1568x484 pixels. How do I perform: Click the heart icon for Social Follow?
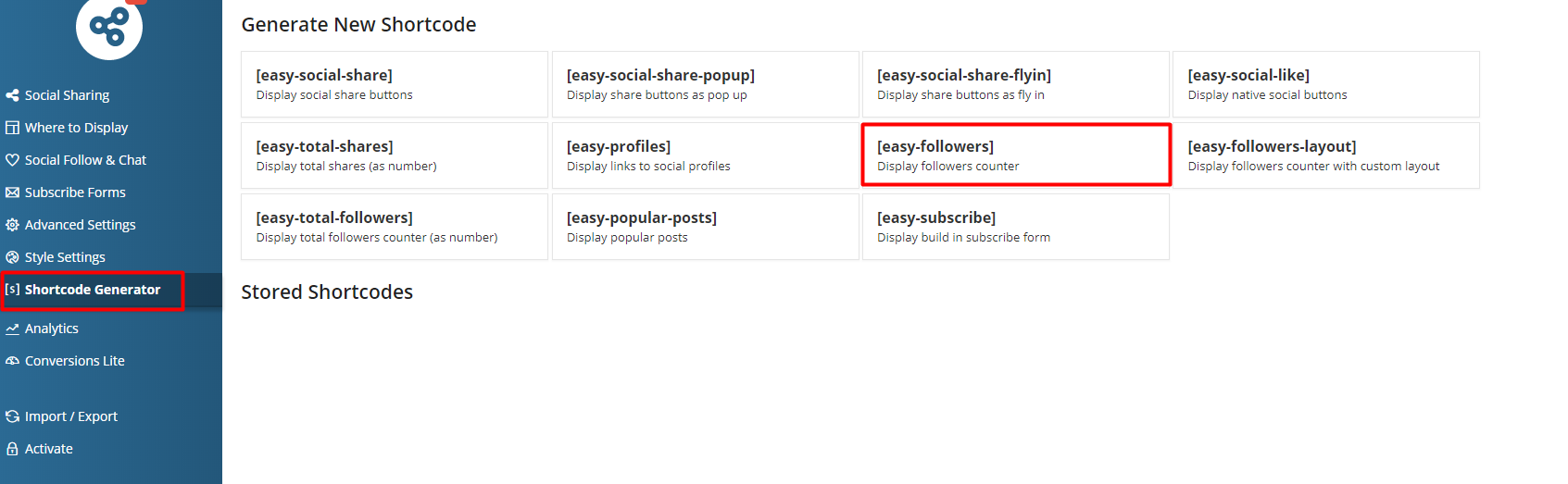[x=12, y=160]
